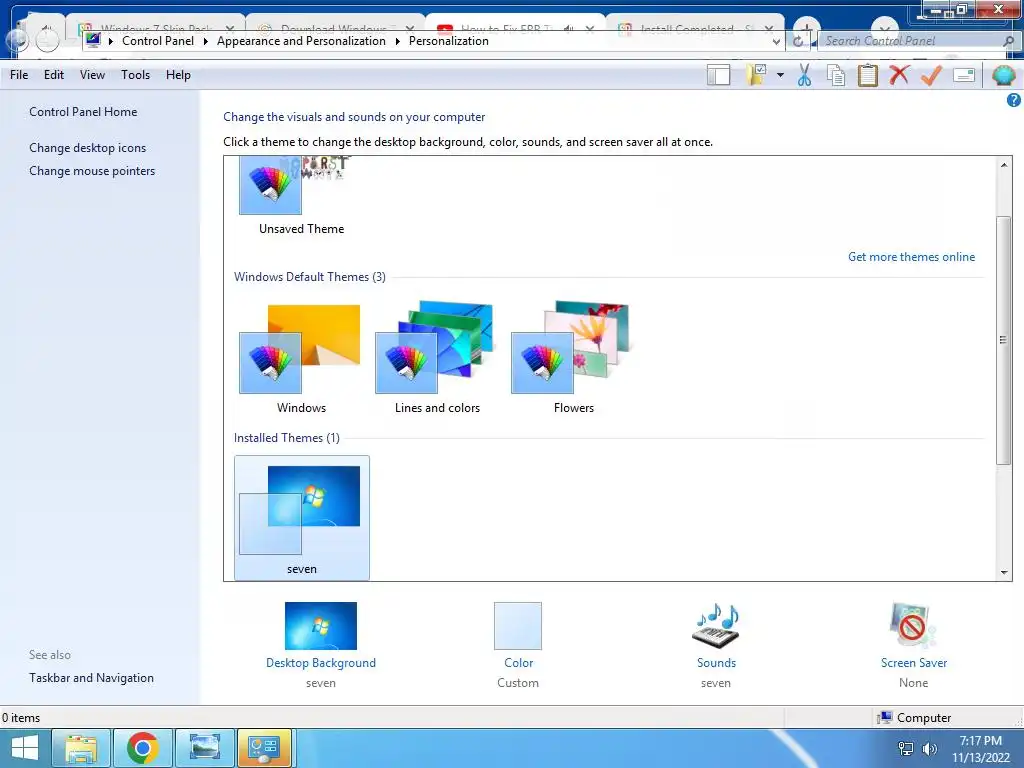Open Change mouse pointers link
This screenshot has width=1024, height=768.
(x=92, y=170)
